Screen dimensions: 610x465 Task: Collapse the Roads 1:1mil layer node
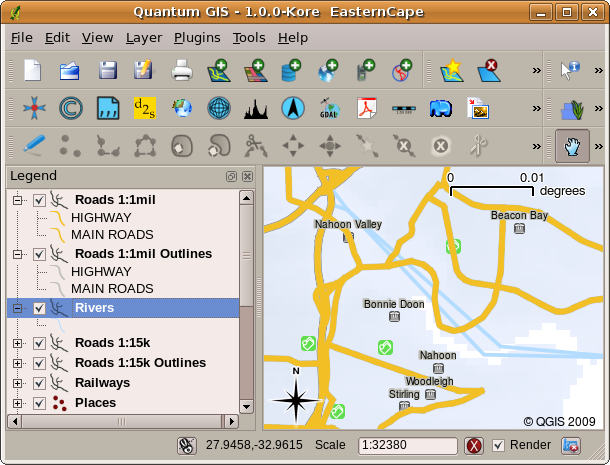click(17, 200)
